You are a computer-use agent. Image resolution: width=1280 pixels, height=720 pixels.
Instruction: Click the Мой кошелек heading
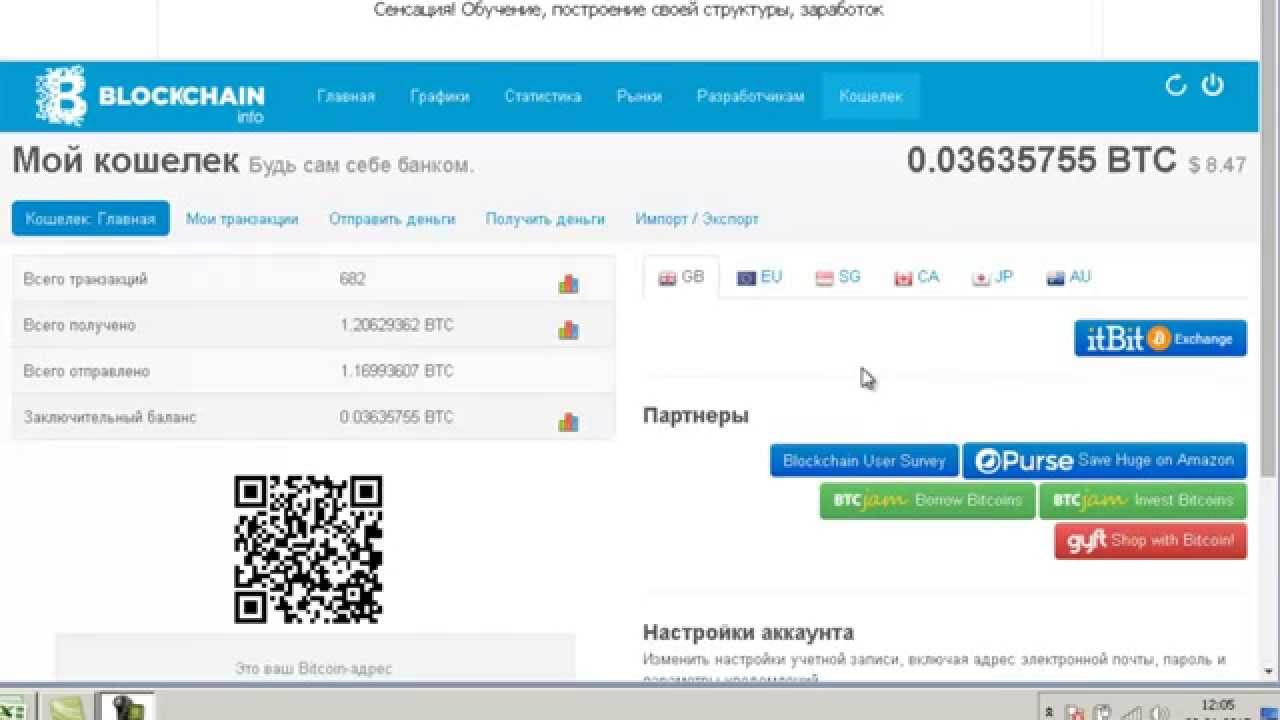click(x=126, y=160)
